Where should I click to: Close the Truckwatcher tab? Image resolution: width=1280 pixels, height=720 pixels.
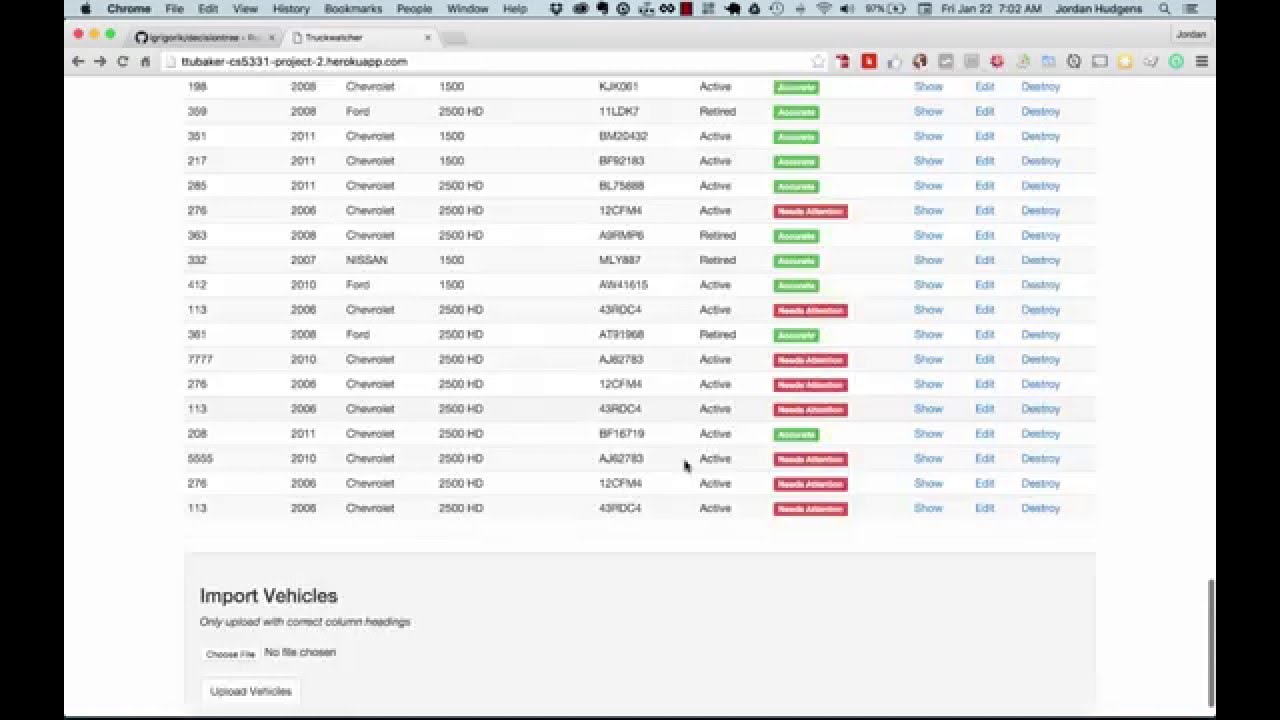point(428,37)
